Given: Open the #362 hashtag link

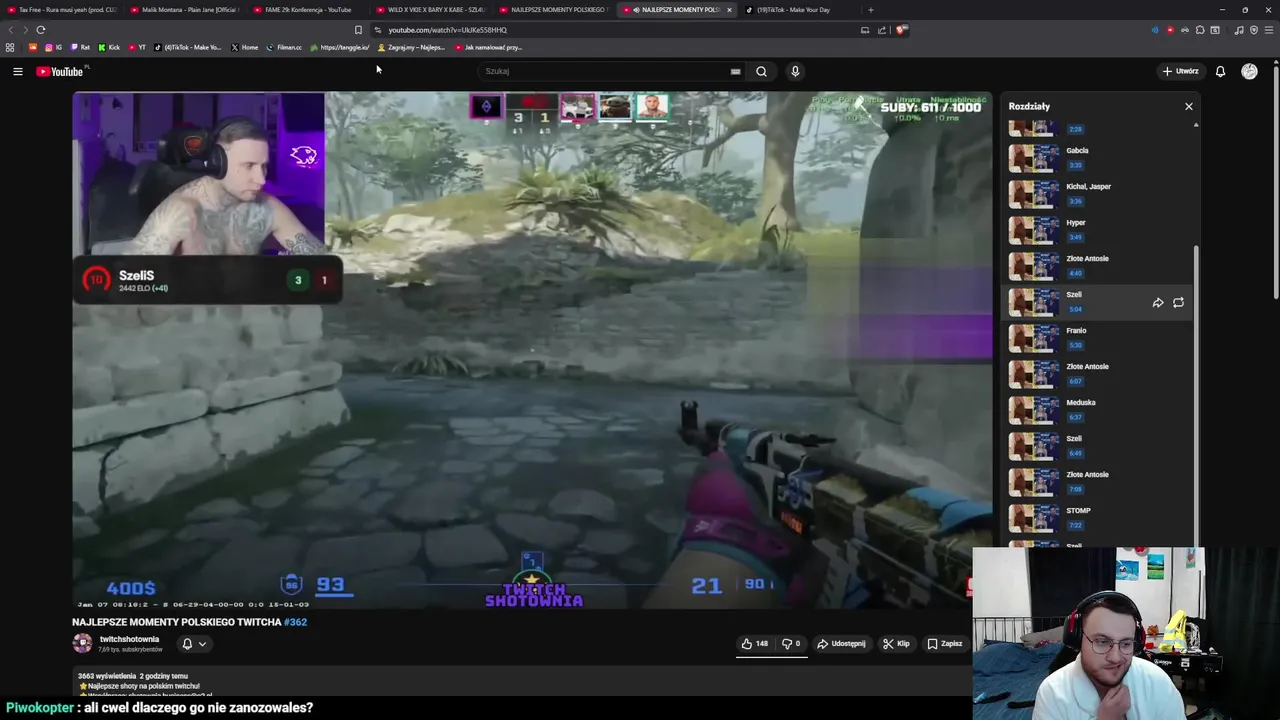Looking at the screenshot, I should (x=295, y=622).
